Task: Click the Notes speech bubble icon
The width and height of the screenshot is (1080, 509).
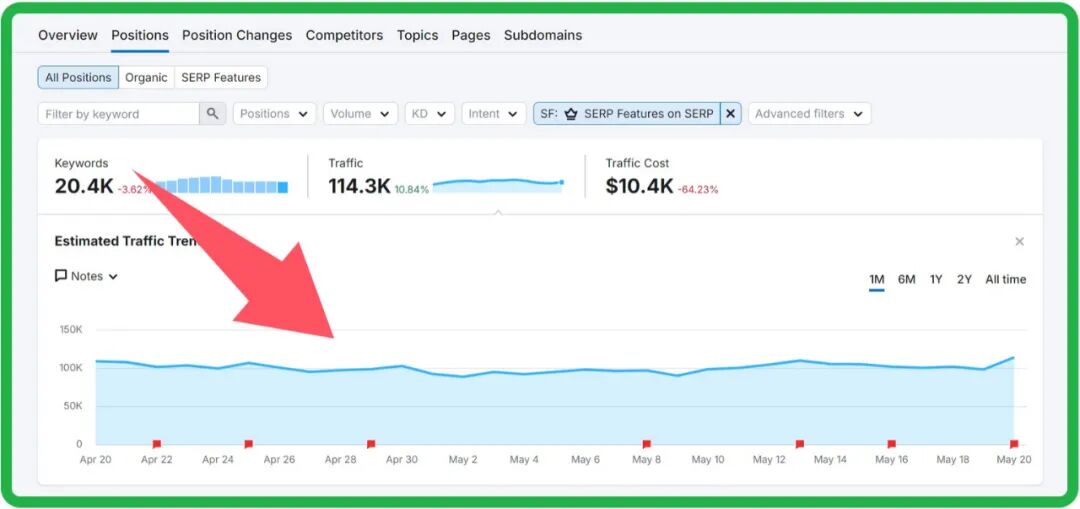Action: coord(61,276)
